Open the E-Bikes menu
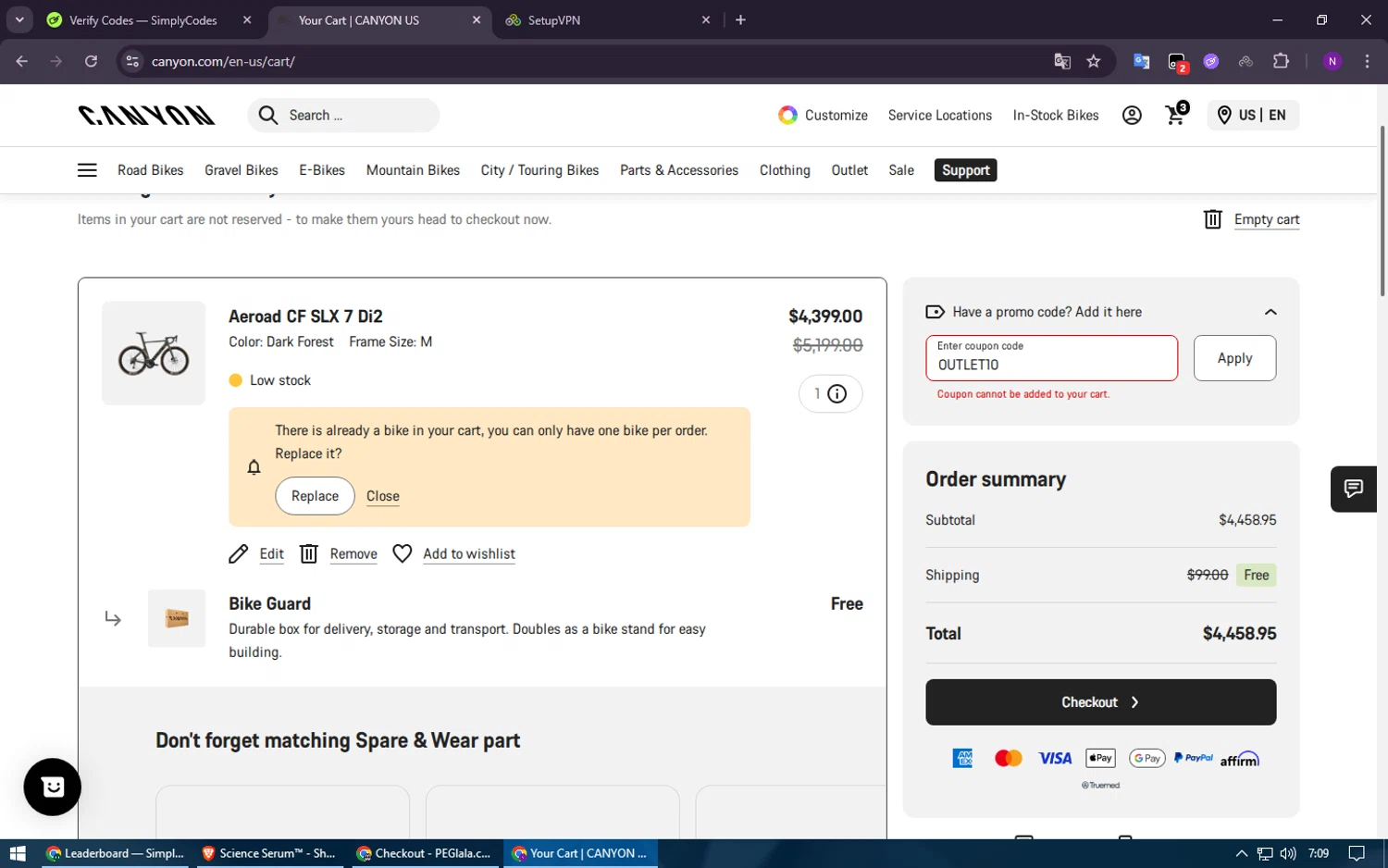This screenshot has width=1388, height=868. [x=322, y=170]
